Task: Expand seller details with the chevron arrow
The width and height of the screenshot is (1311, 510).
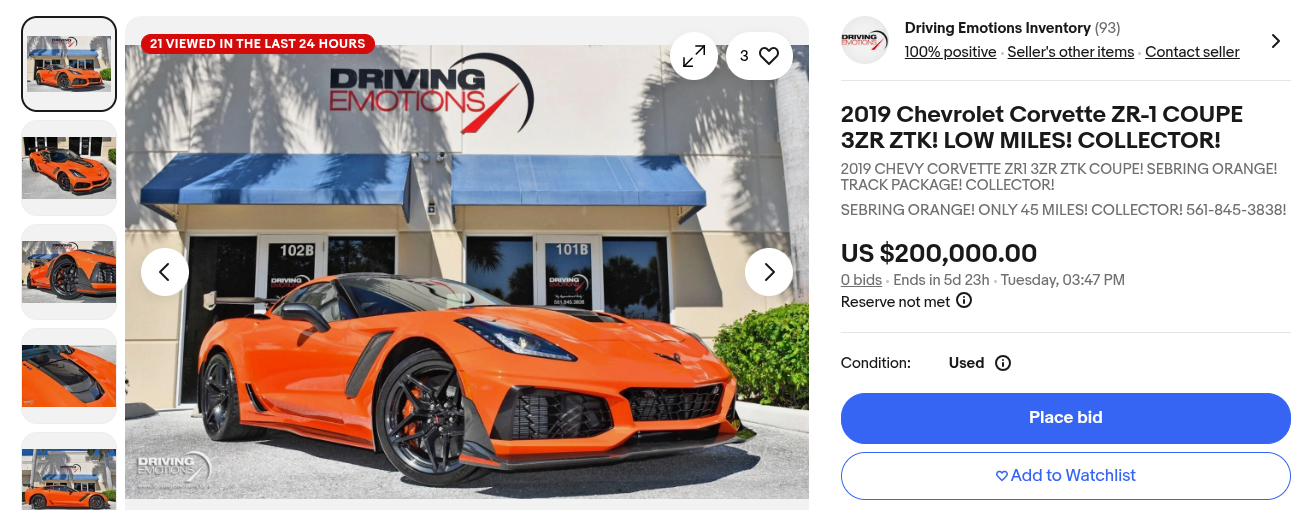Action: point(1275,41)
